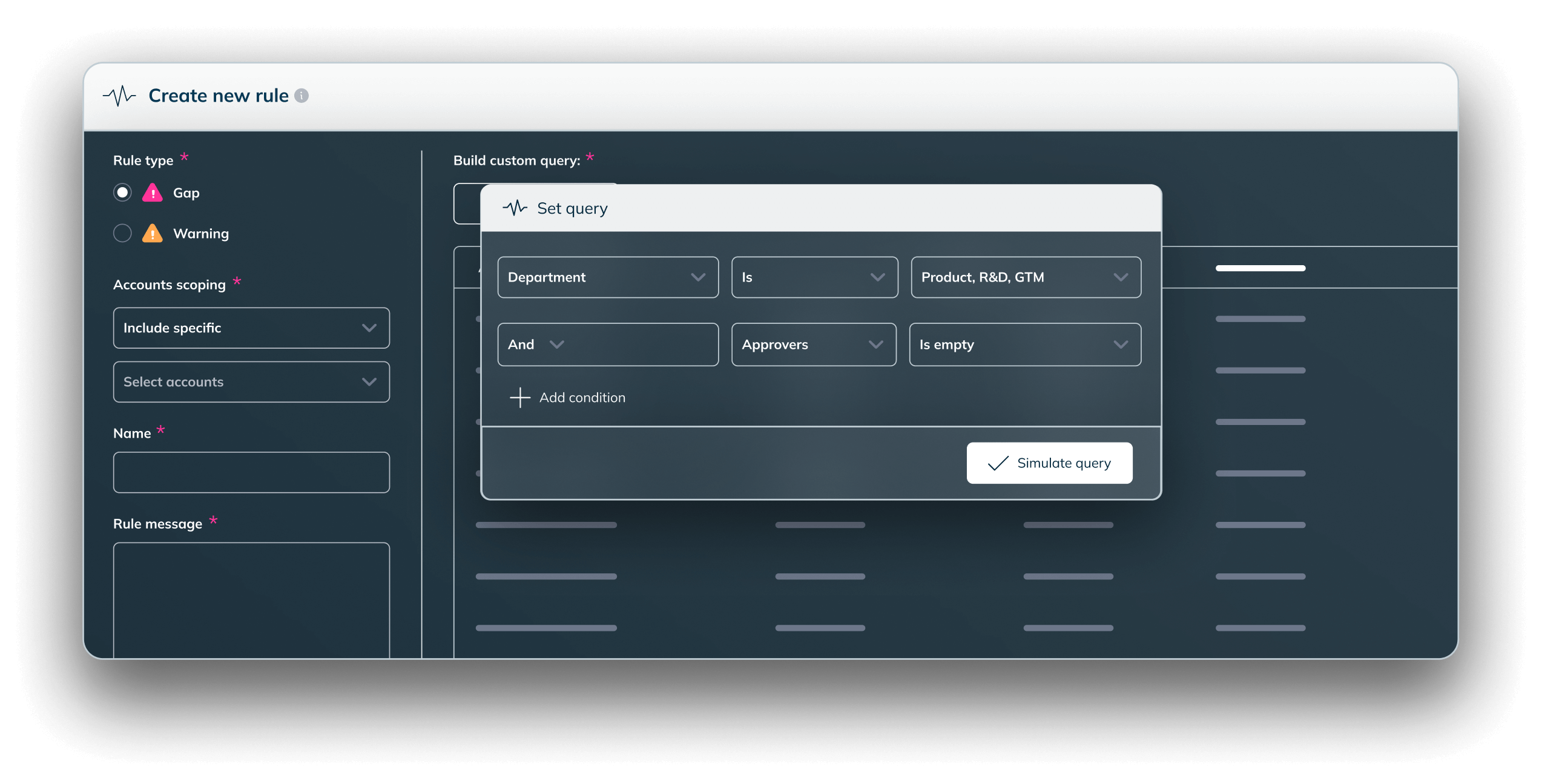Click into the Name input field
Screen dimensions: 1542x784
(x=251, y=472)
